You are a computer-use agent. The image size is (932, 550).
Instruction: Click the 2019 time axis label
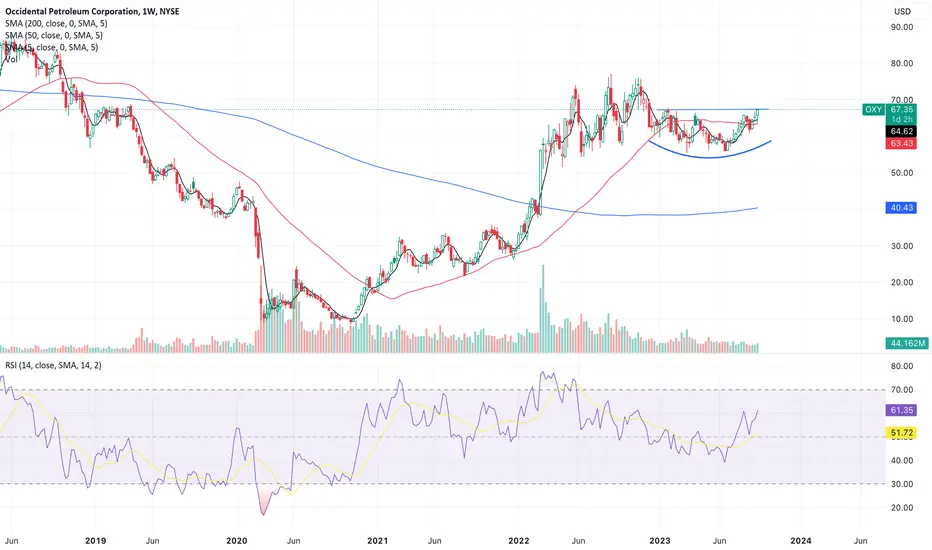tap(96, 540)
